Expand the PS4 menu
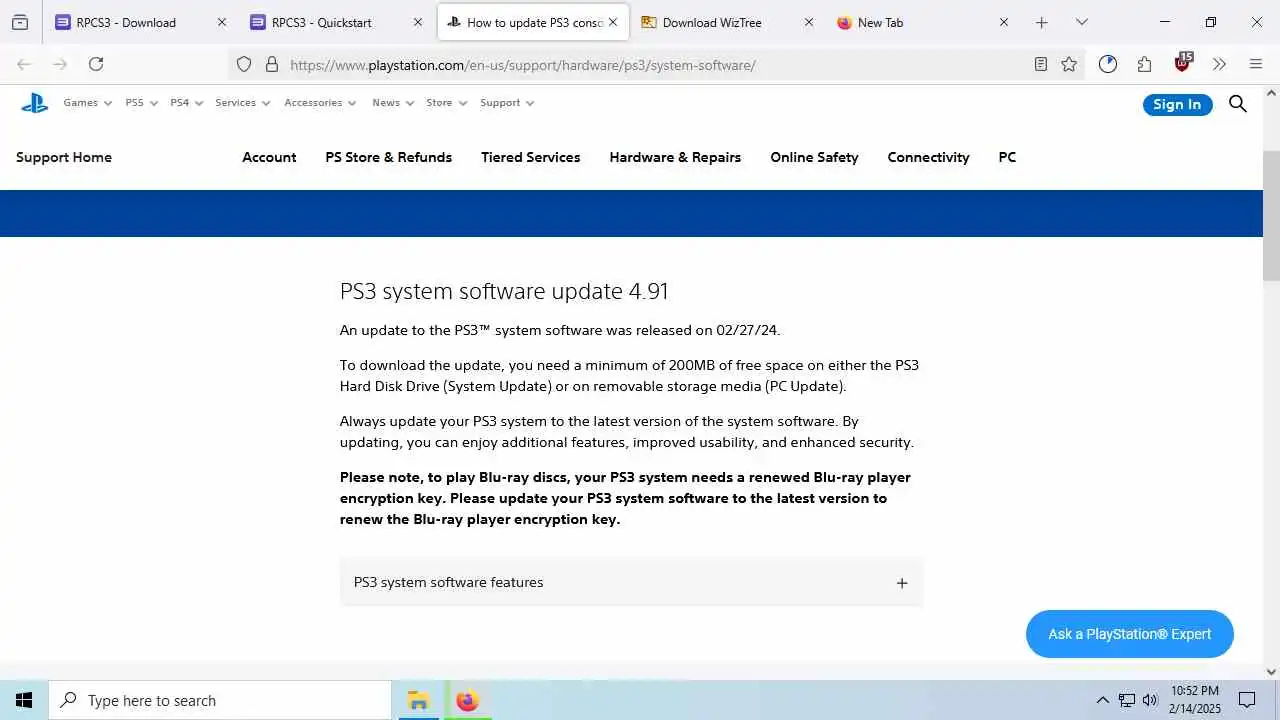1280x720 pixels. 187,103
